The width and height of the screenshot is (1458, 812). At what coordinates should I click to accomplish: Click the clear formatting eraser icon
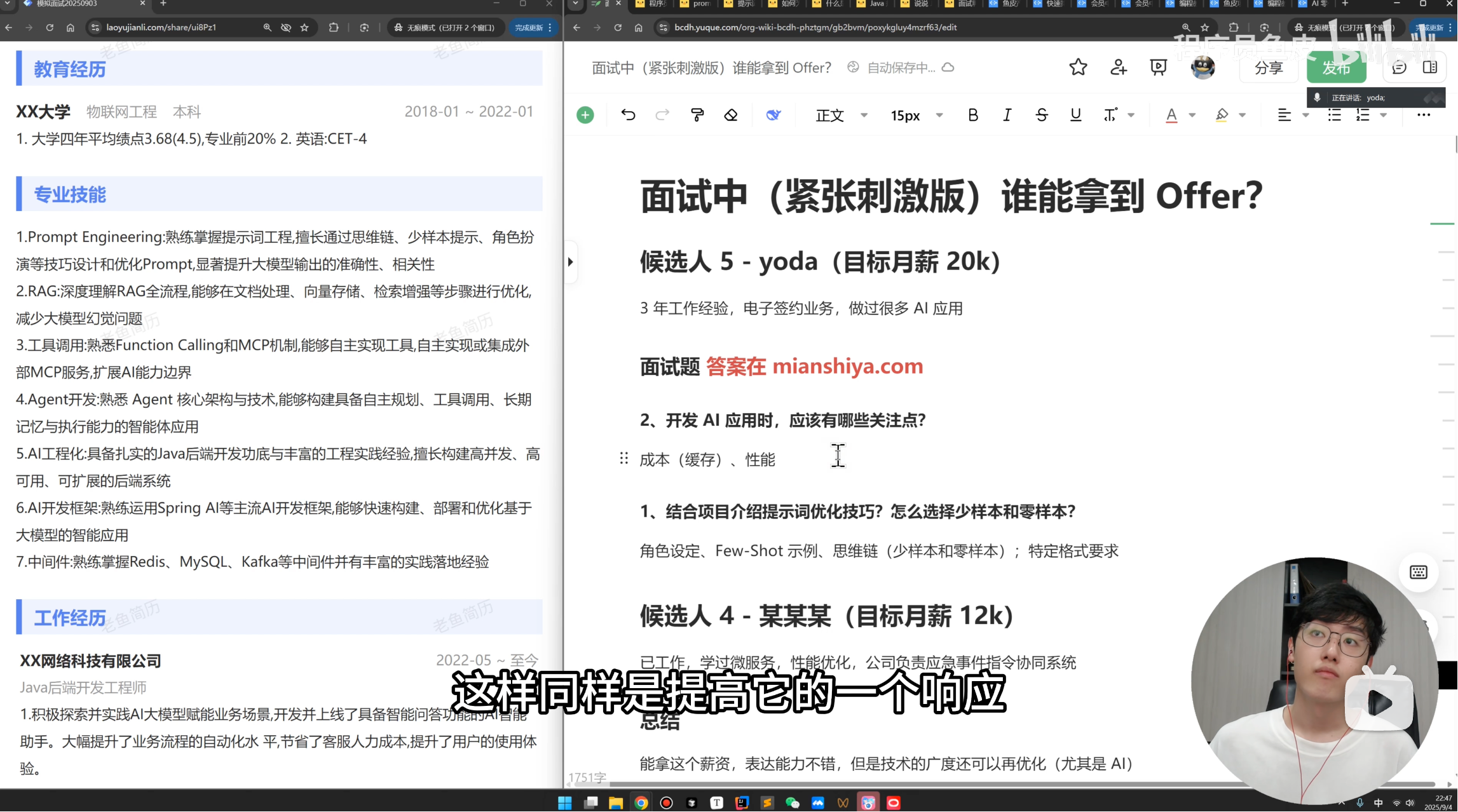tap(731, 115)
